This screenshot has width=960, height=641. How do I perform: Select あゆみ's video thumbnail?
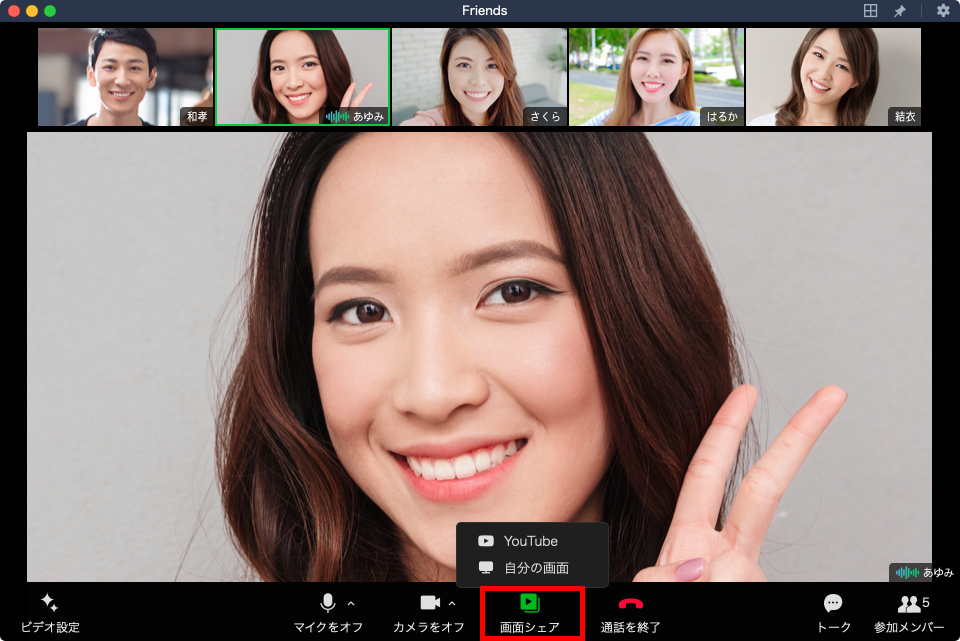302,77
